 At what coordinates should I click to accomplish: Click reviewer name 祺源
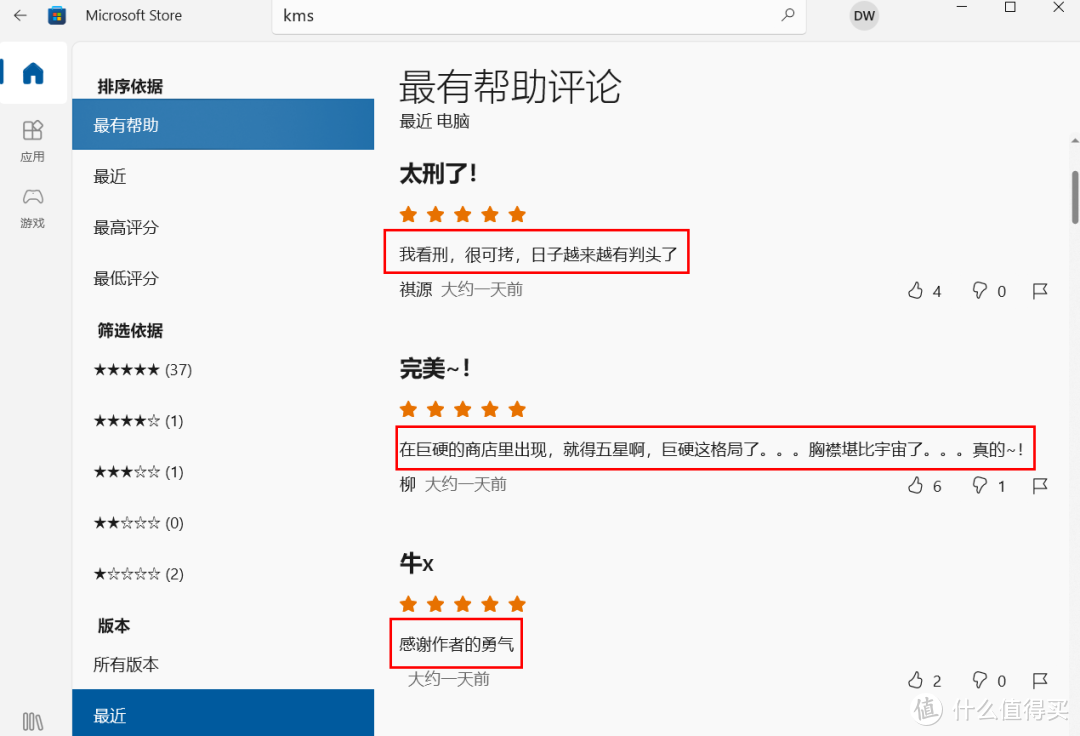coord(415,289)
